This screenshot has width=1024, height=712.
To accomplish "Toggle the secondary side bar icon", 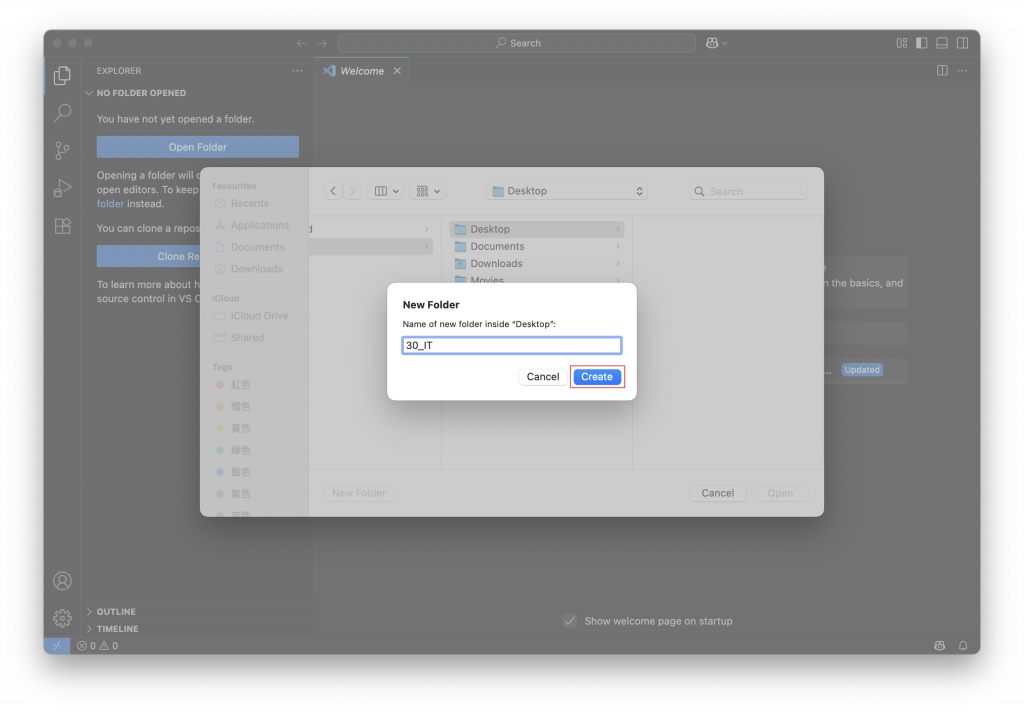I will click(962, 43).
